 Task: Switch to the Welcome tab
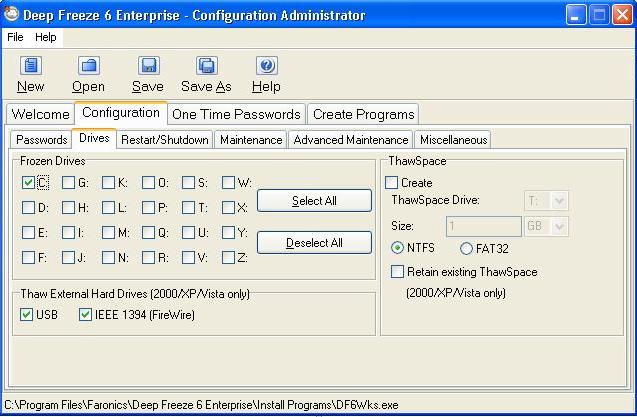pos(40,114)
